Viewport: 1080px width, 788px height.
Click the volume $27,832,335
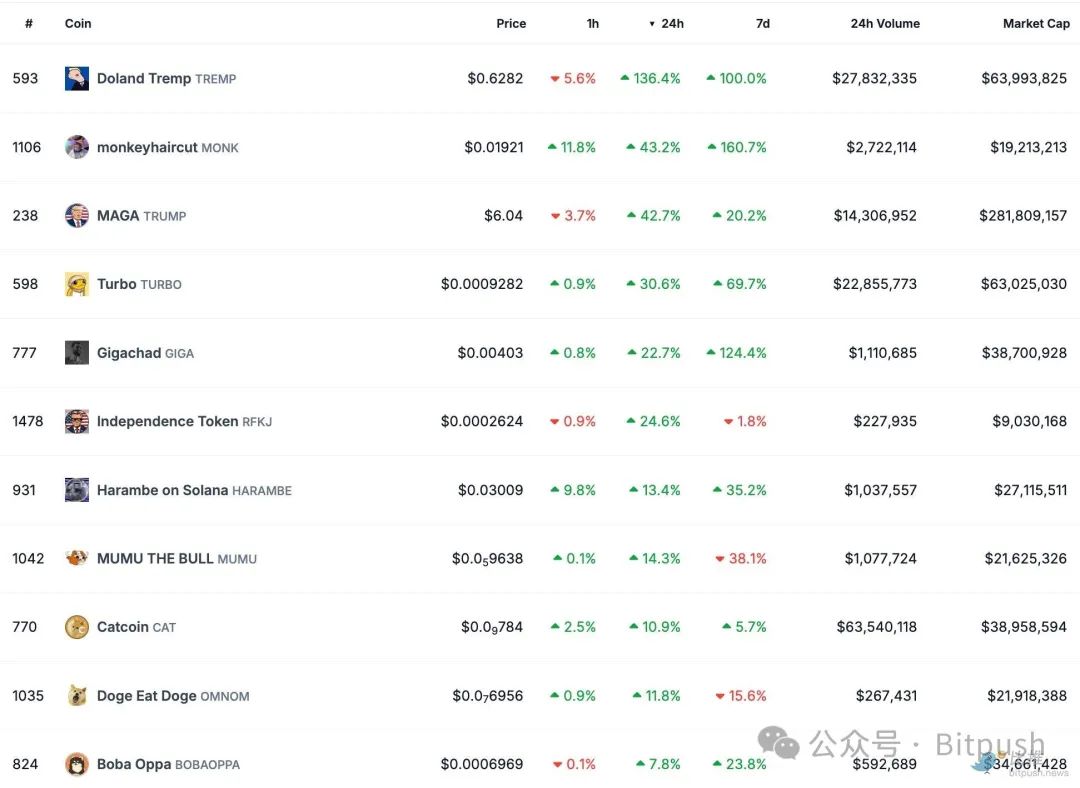point(874,79)
